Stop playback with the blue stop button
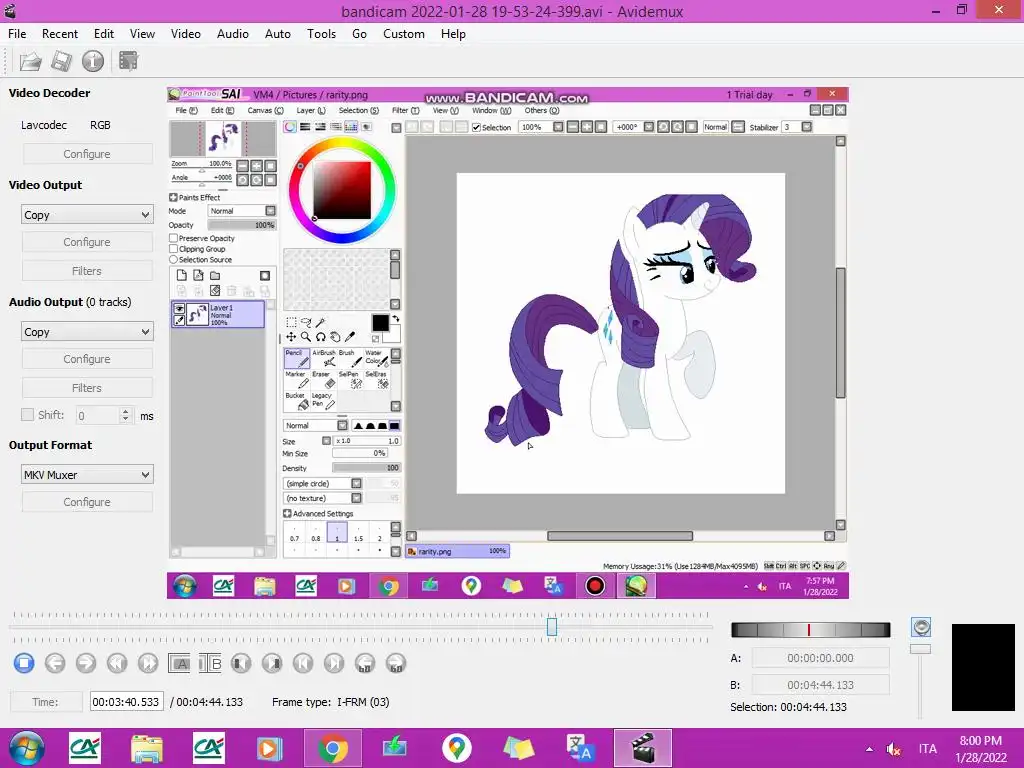 24,664
